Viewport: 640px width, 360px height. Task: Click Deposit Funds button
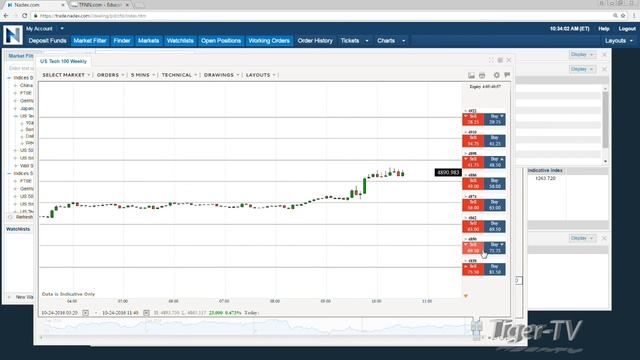pos(47,41)
